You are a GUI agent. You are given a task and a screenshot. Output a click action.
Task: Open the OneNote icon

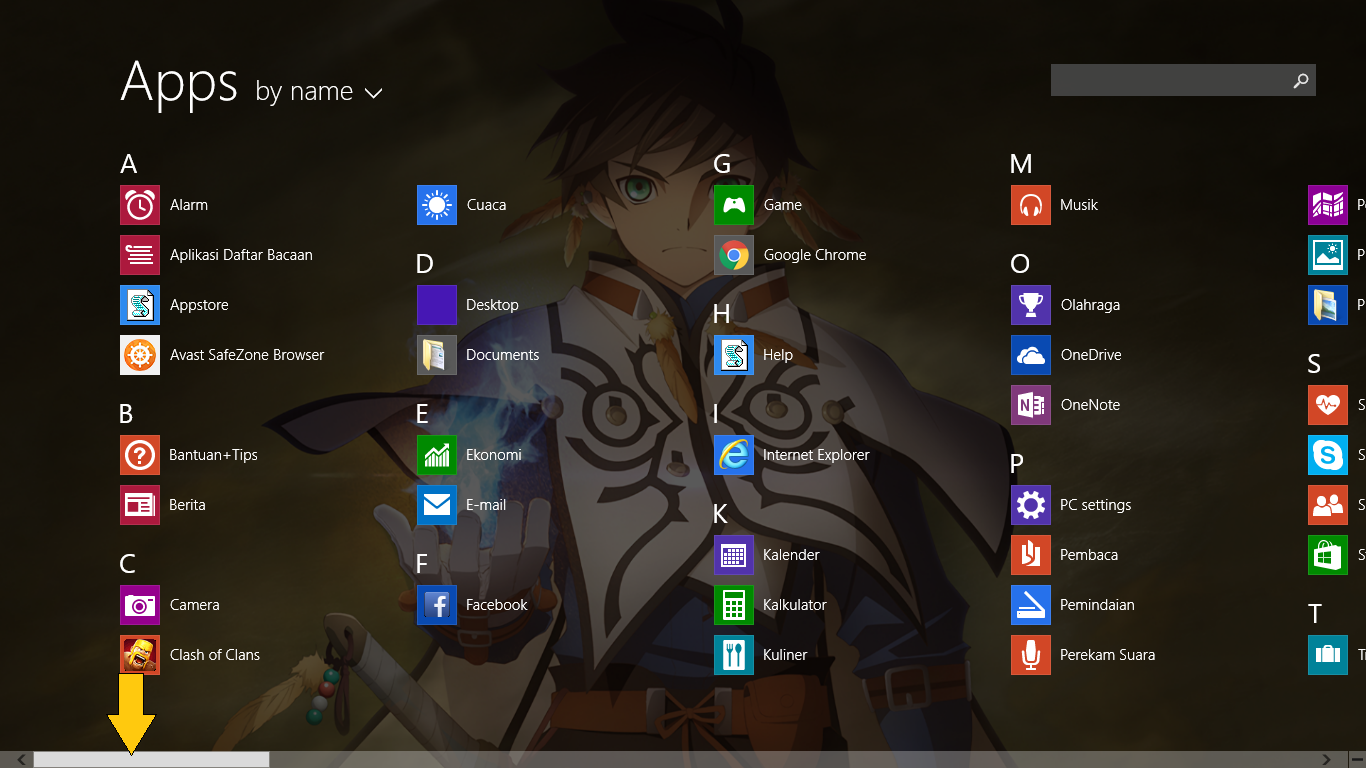1031,405
